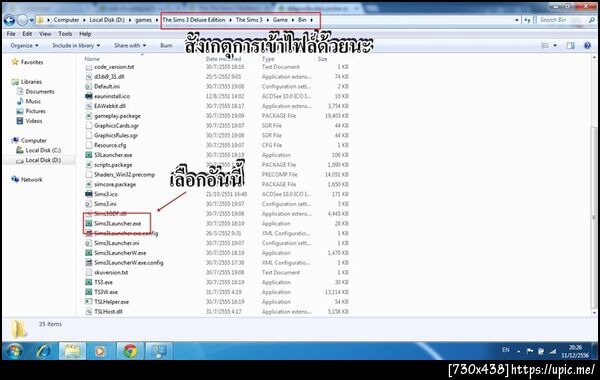Open Libraries in the navigation pane
Screen dimensions: 600x380
(31, 82)
